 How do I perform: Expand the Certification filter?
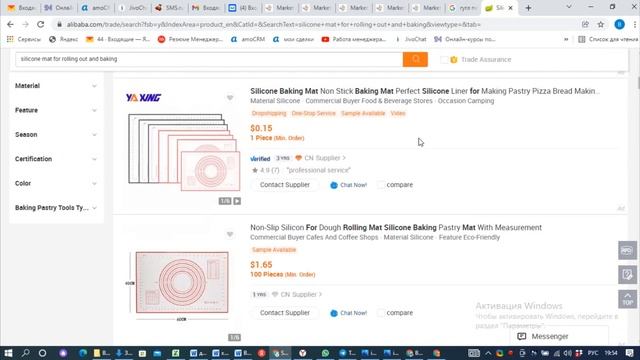56,159
